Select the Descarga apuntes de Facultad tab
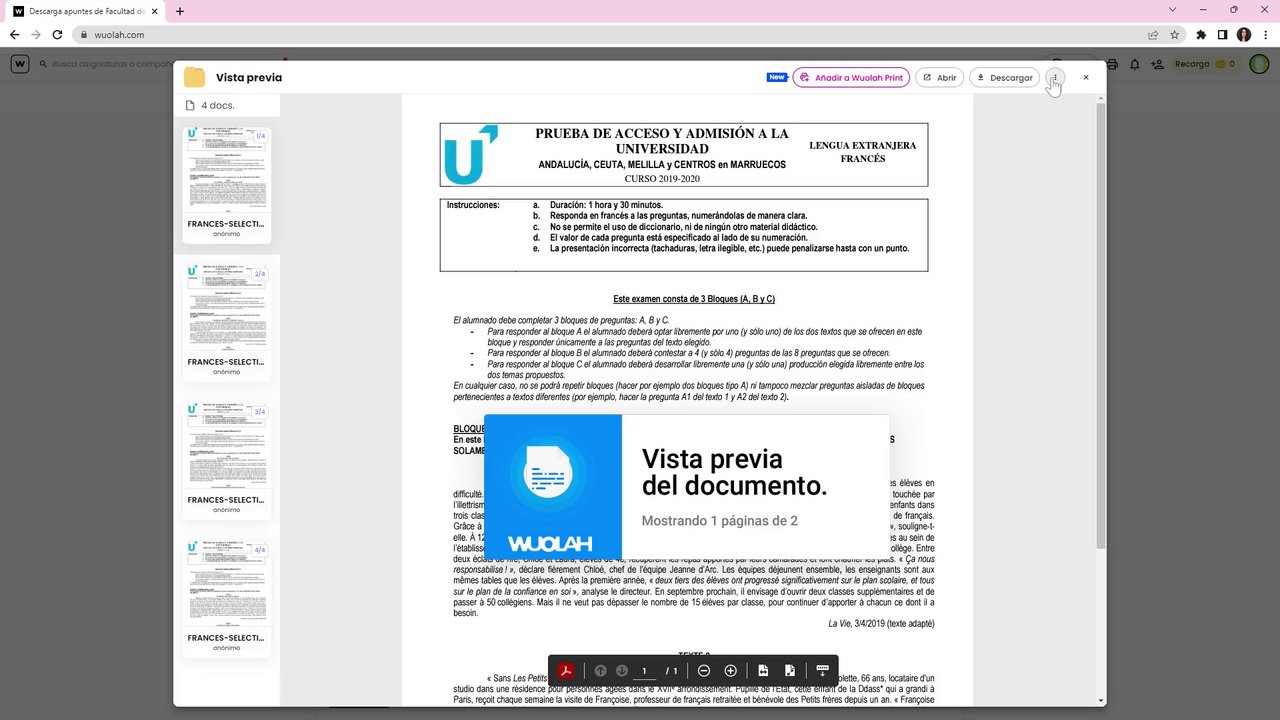The height and width of the screenshot is (720, 1280). coord(86,11)
